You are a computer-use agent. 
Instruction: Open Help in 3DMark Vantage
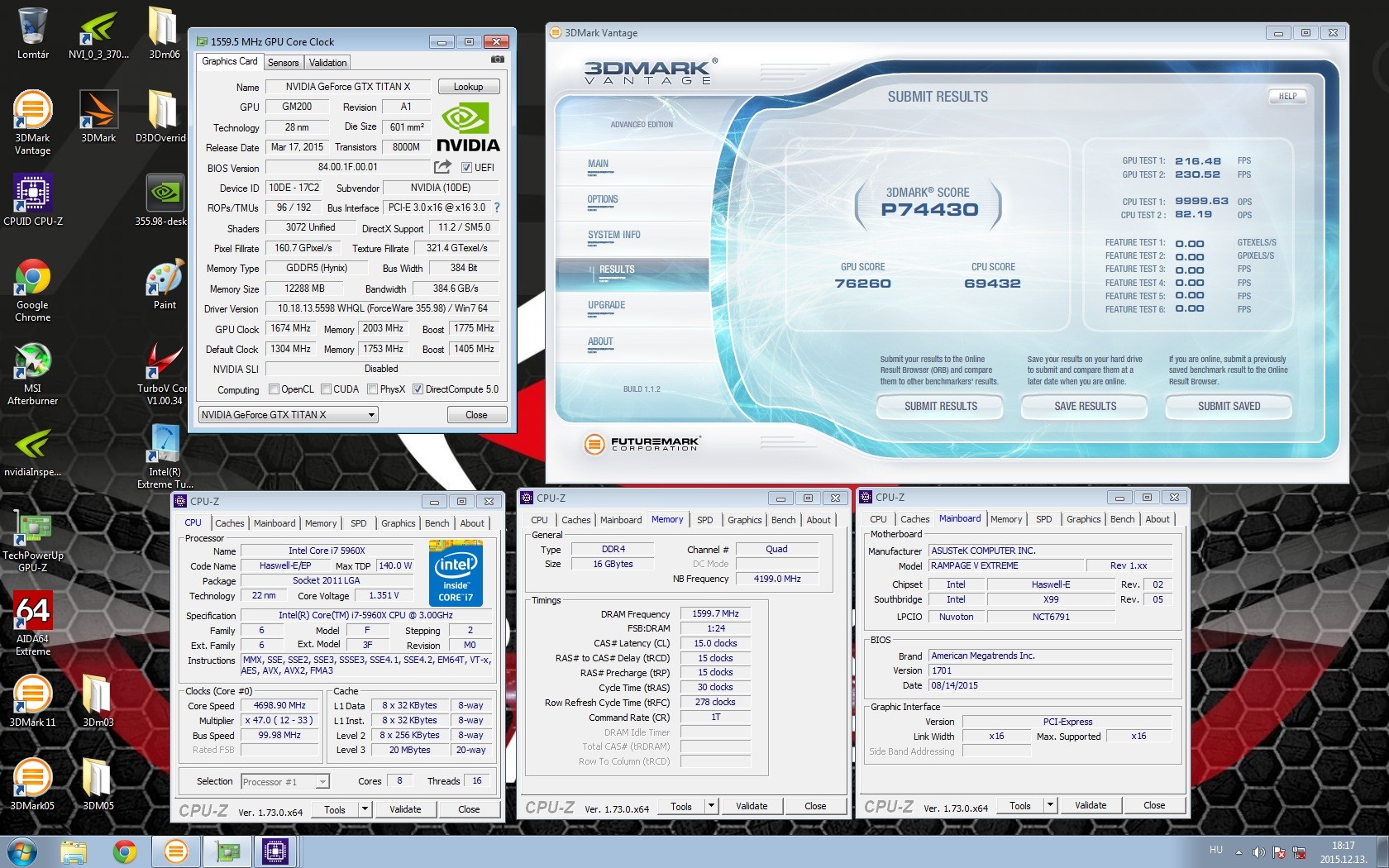coord(1287,97)
